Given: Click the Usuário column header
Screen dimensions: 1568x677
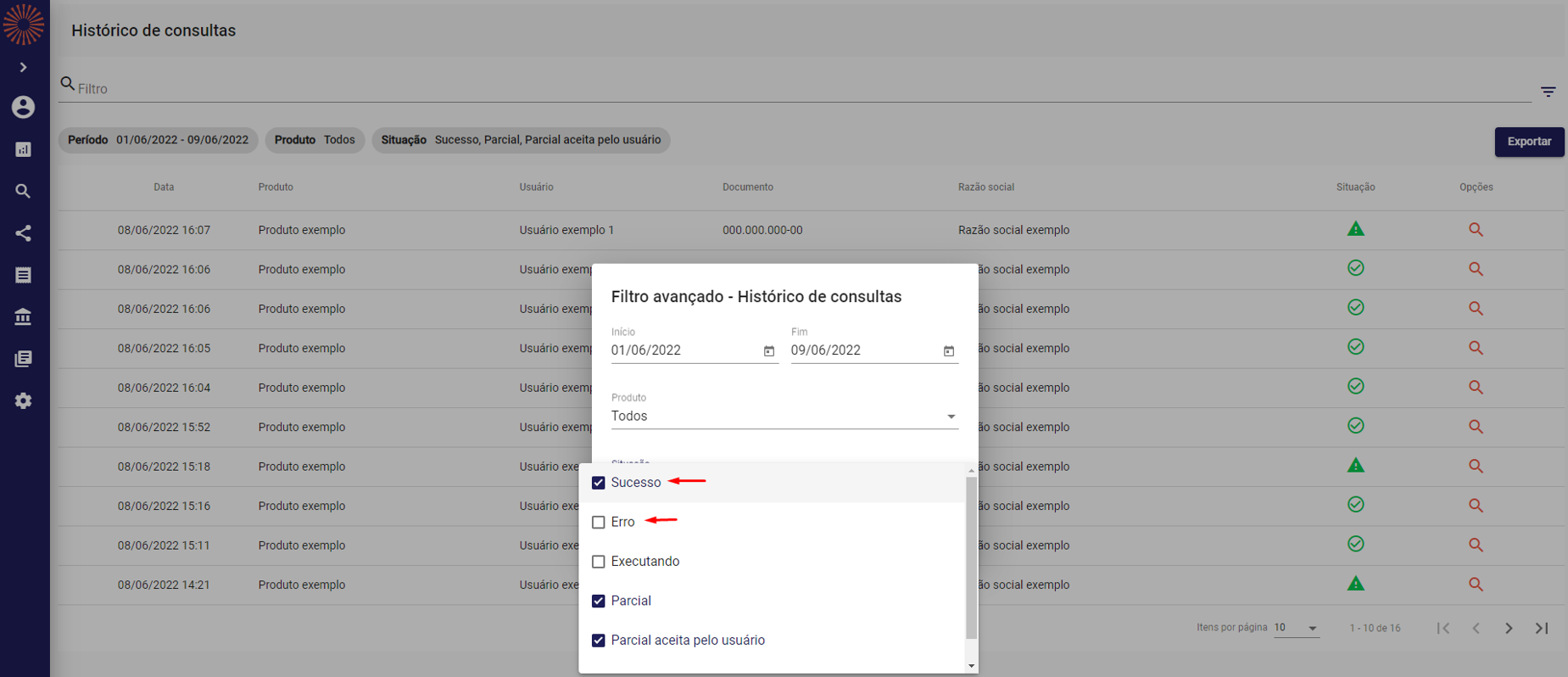Looking at the screenshot, I should coord(536,187).
